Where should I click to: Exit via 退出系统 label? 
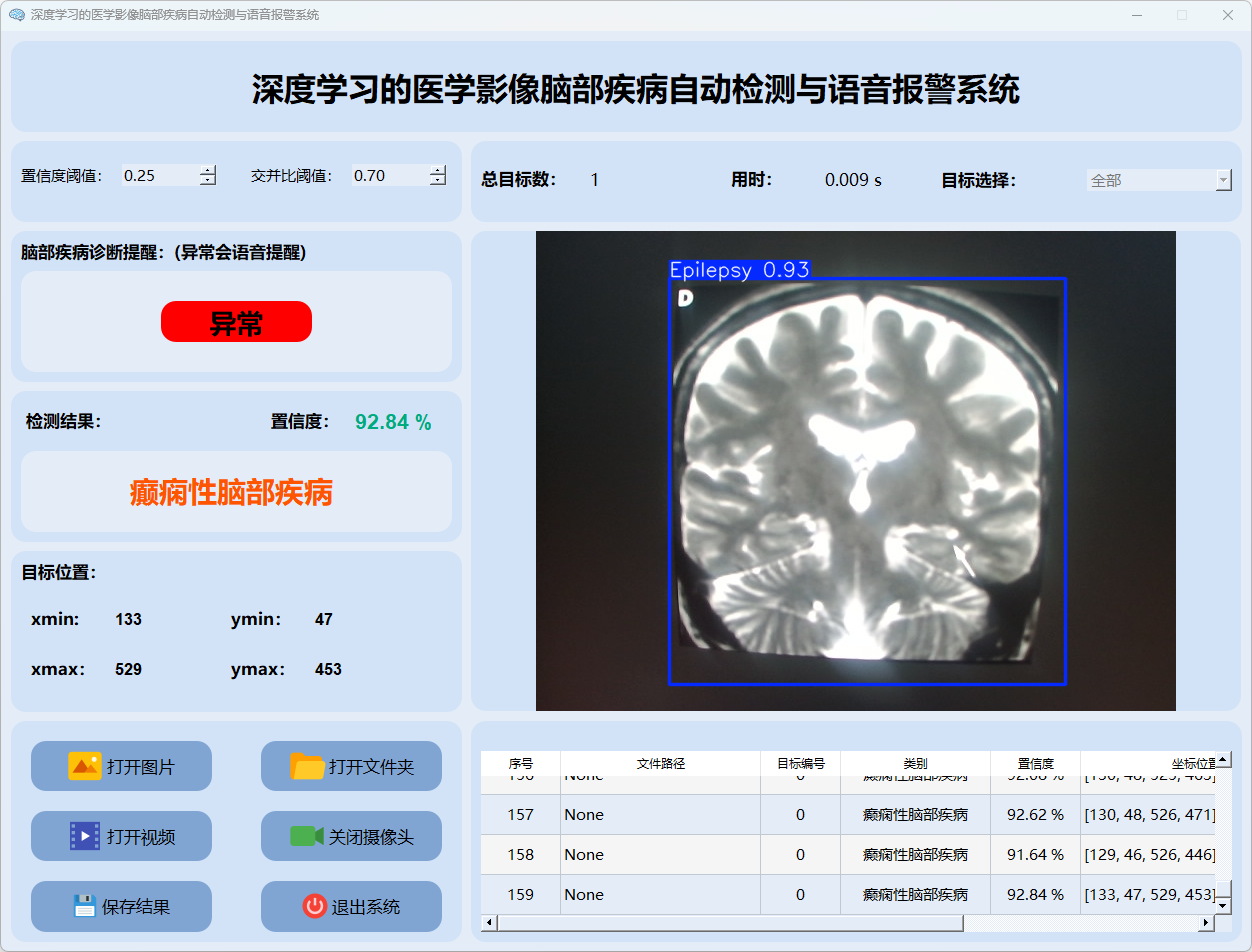366,907
